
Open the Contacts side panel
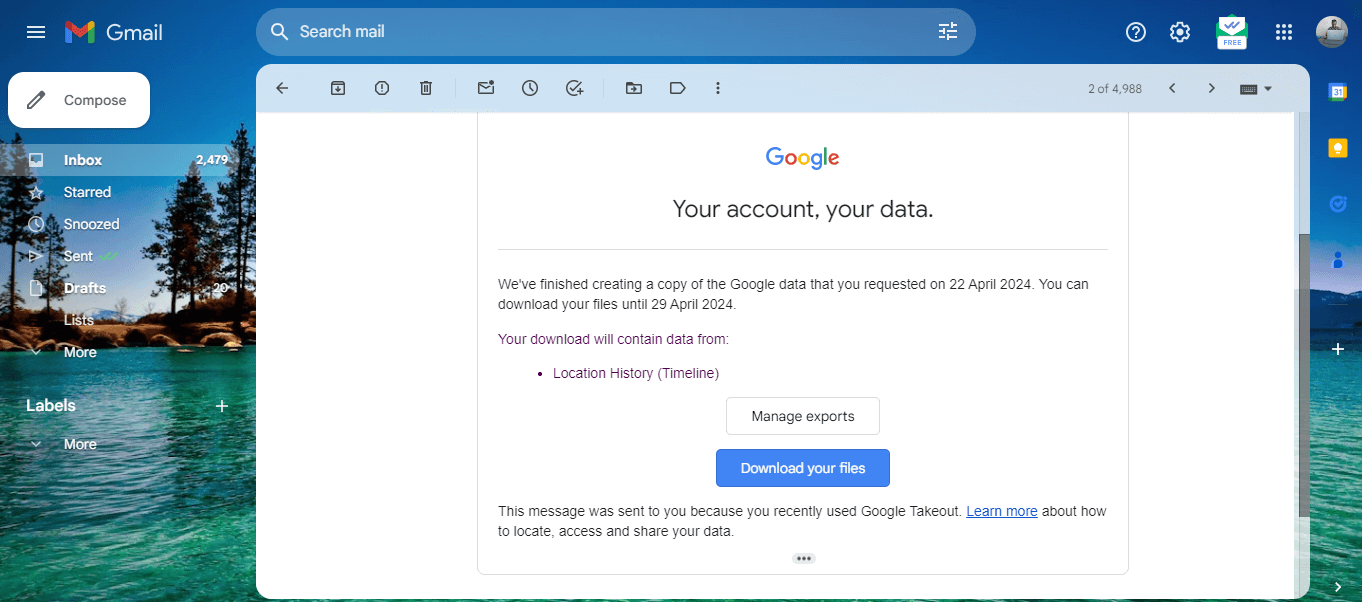[x=1338, y=259]
